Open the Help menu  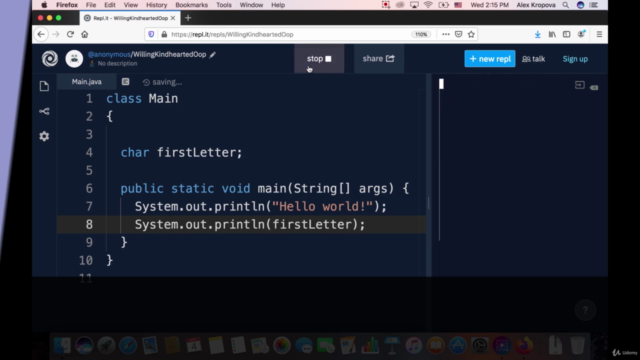[278, 5]
